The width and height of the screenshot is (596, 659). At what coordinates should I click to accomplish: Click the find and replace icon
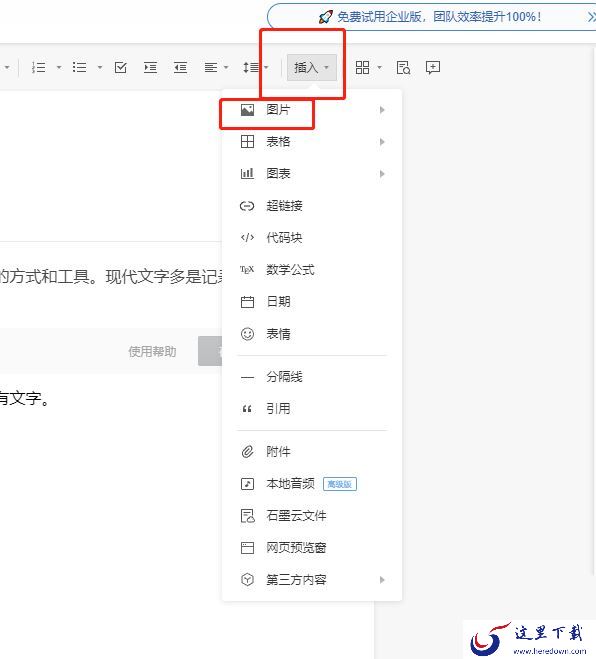(403, 67)
